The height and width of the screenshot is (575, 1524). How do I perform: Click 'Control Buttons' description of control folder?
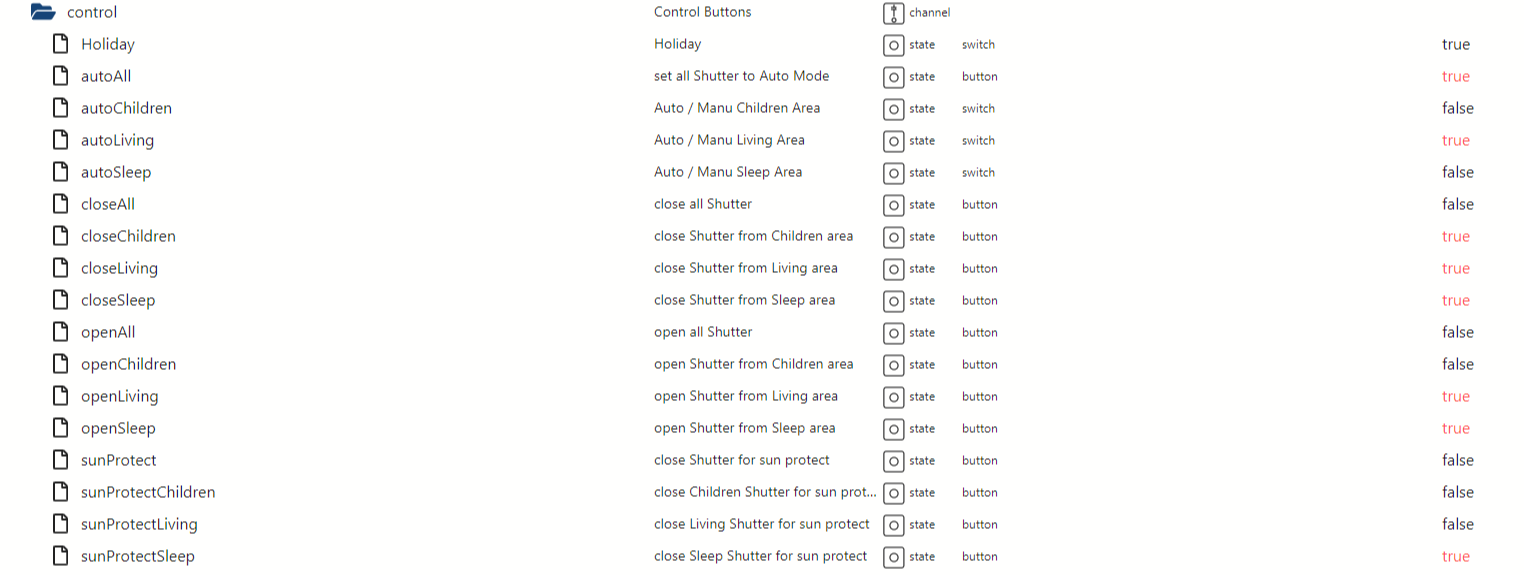coord(702,12)
